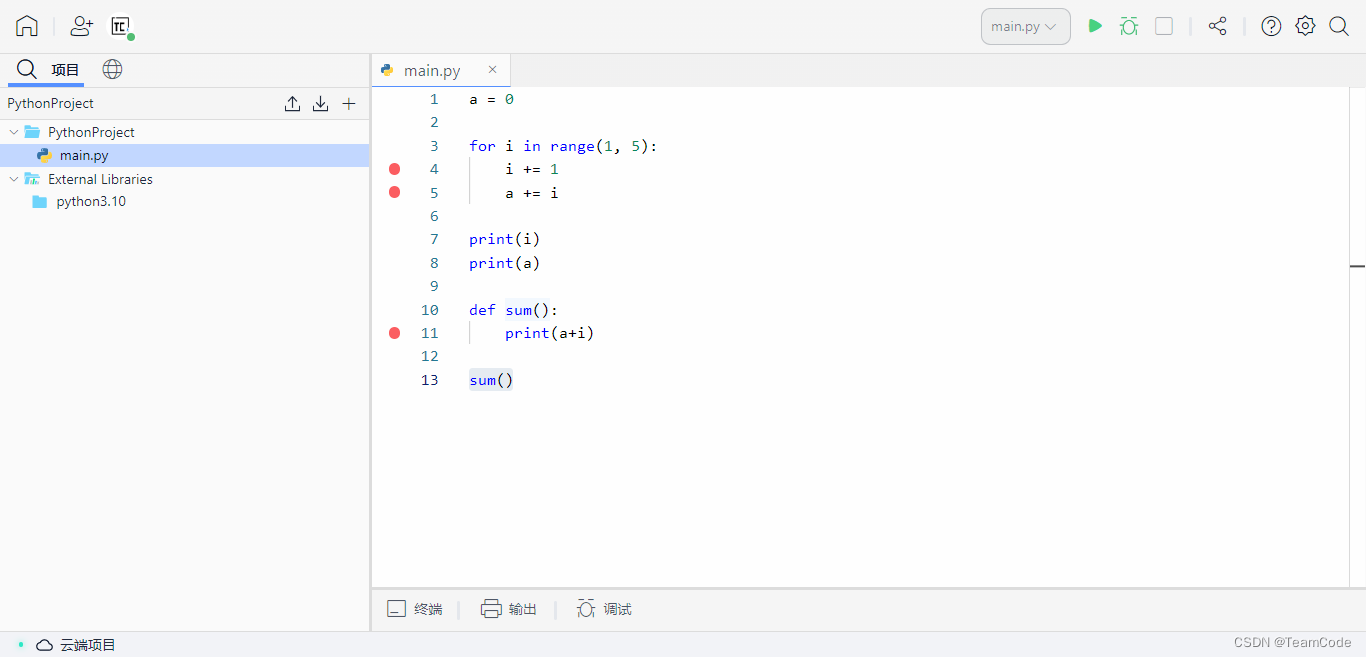Open top-right search magnifier
Image resolution: width=1366 pixels, height=657 pixels.
coord(1339,26)
